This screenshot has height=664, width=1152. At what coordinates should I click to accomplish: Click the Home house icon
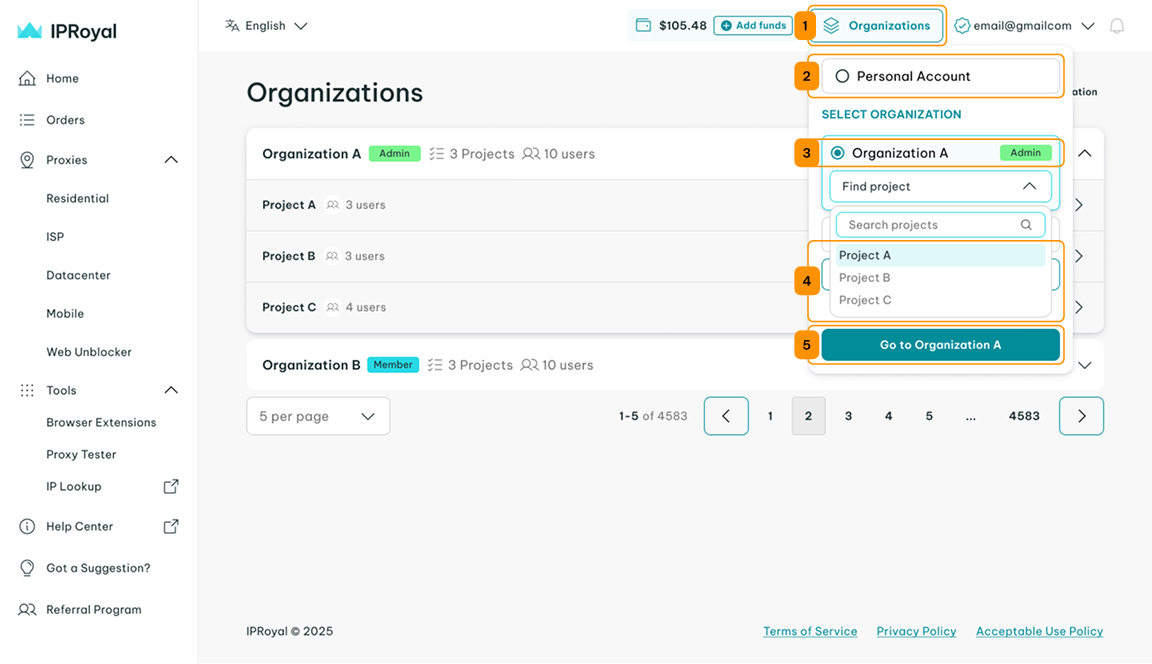[x=27, y=78]
